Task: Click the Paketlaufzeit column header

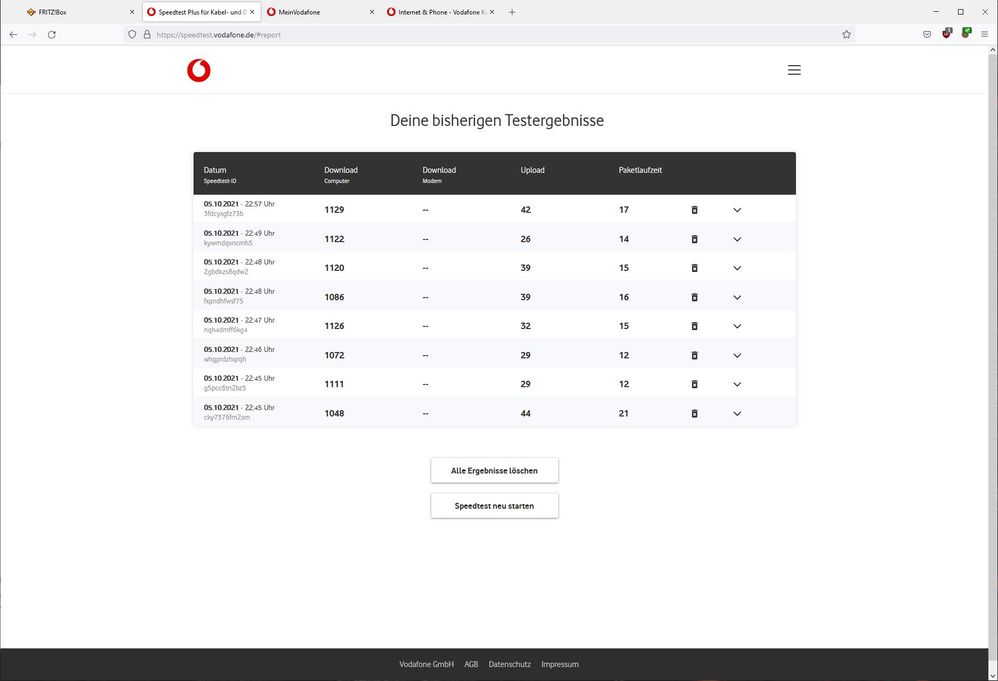Action: click(x=640, y=170)
